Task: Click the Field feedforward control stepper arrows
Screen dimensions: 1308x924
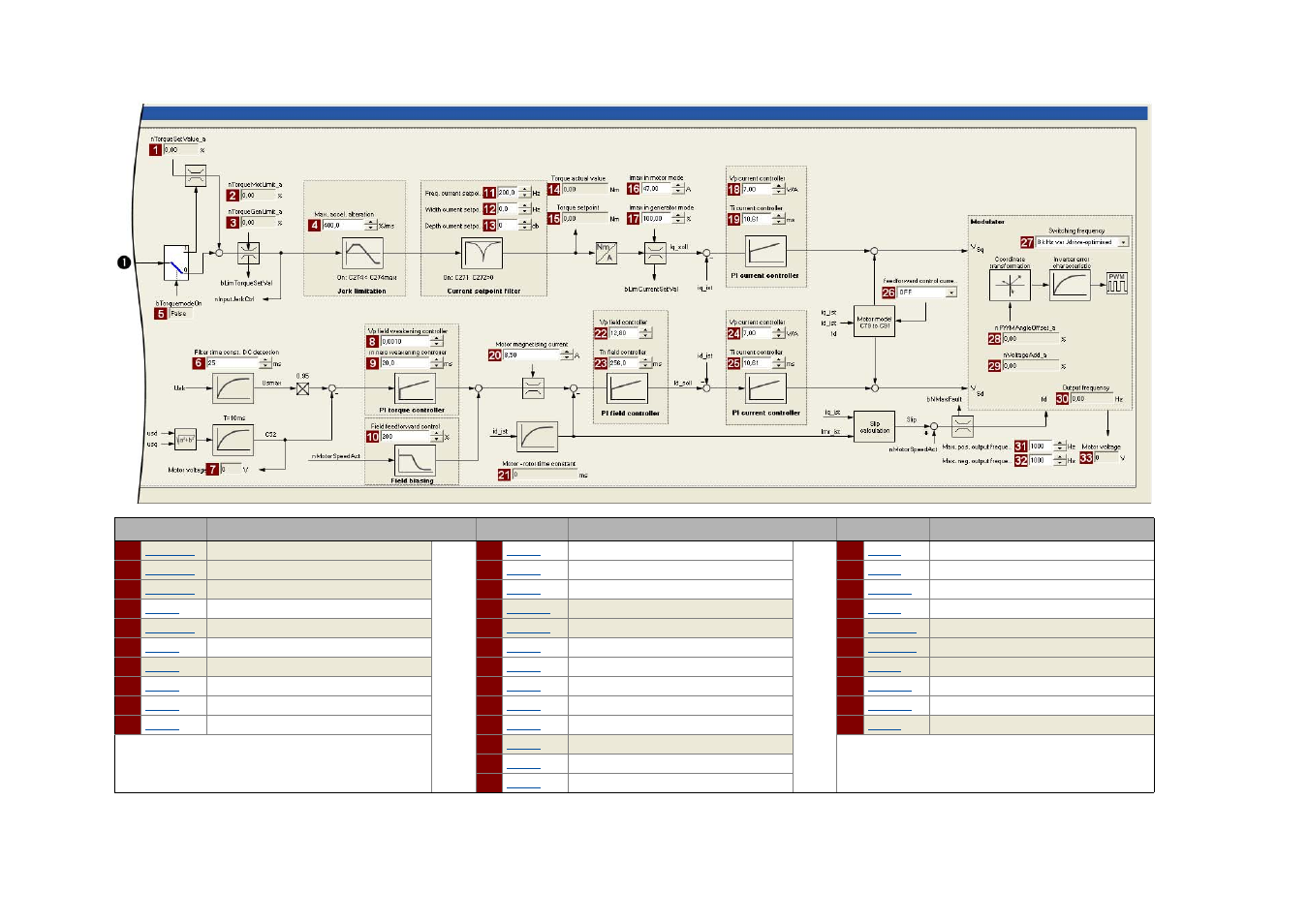Action: 436,437
